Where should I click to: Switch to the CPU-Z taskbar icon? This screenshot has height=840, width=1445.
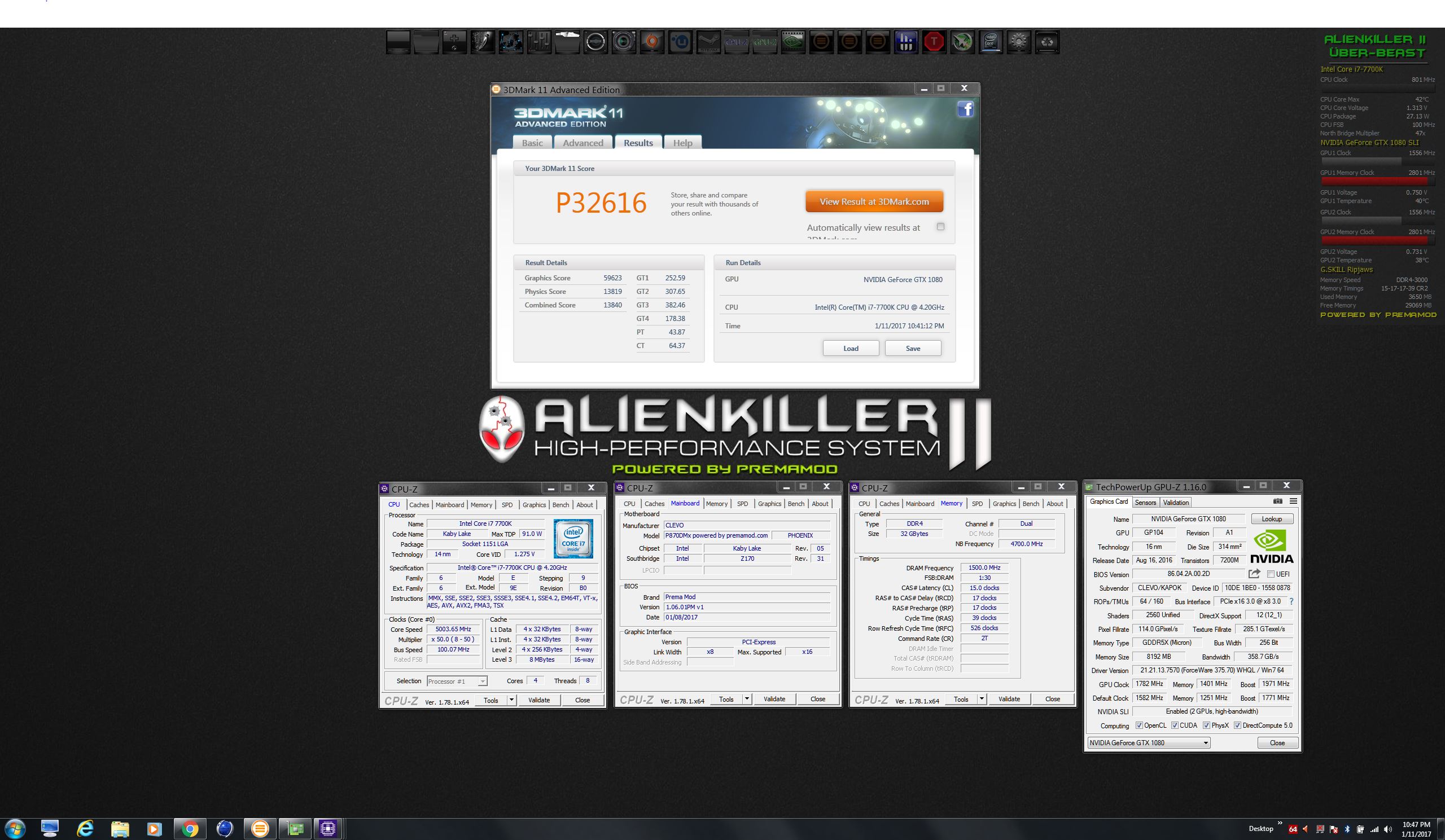pos(328,829)
